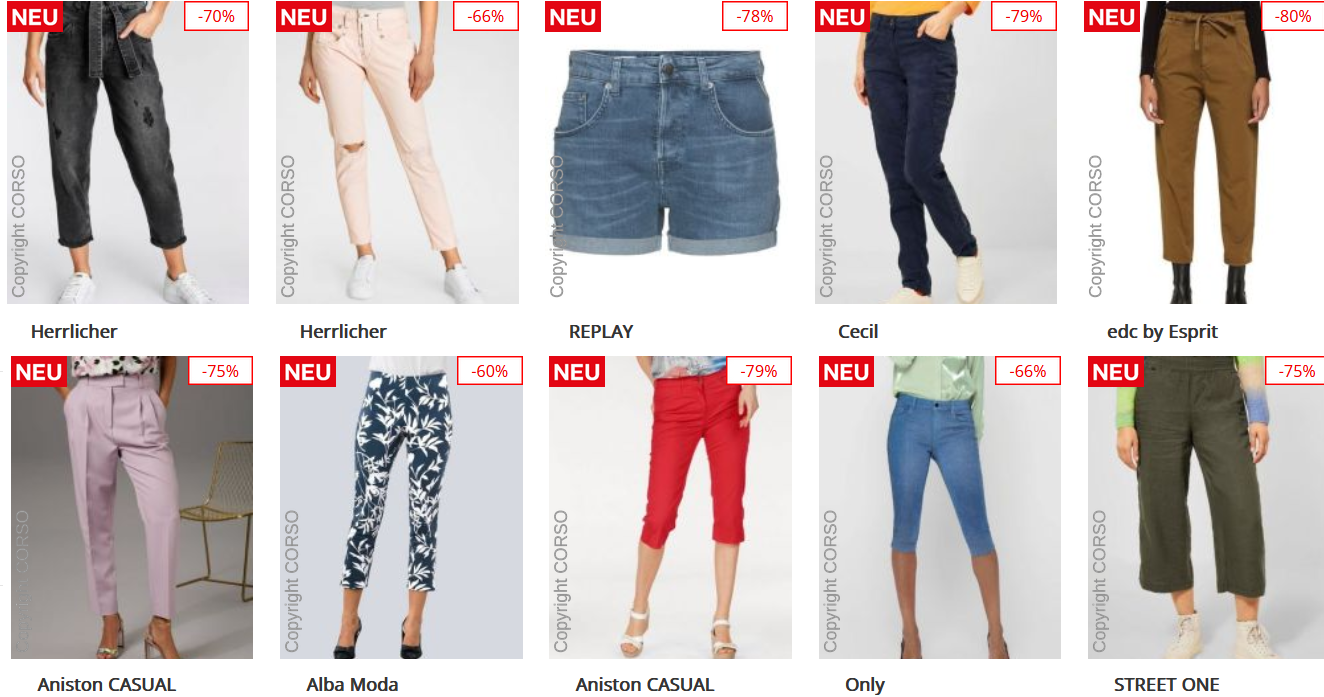Open the black Herrlicher jeans product image
The height and width of the screenshot is (697, 1324).
pos(128,152)
